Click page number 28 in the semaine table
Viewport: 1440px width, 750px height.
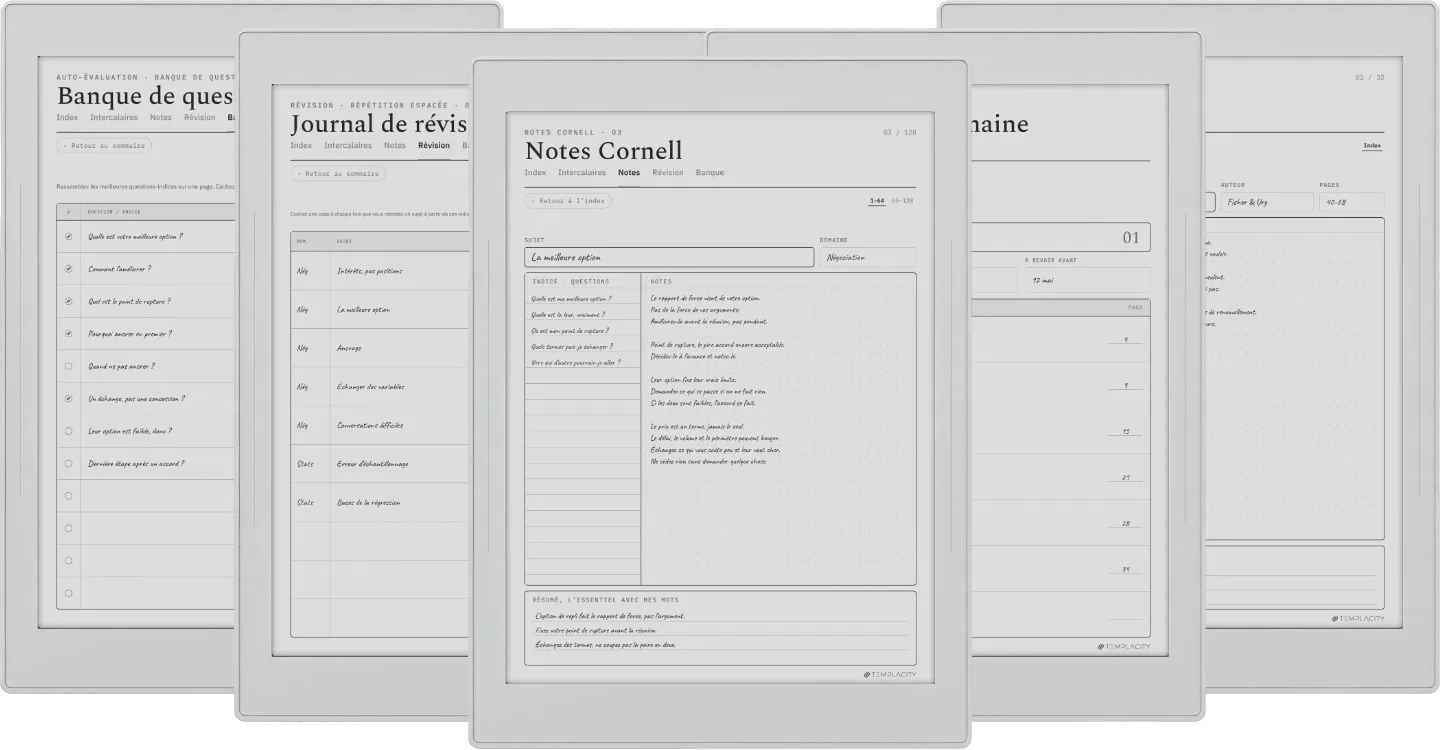click(1125, 524)
